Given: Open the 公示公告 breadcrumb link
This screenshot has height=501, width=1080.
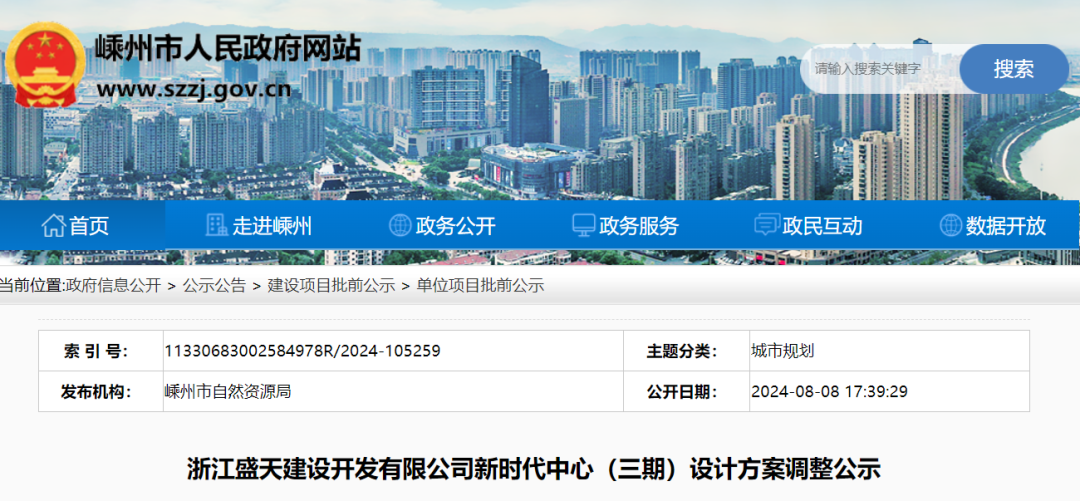Looking at the screenshot, I should tap(214, 285).
